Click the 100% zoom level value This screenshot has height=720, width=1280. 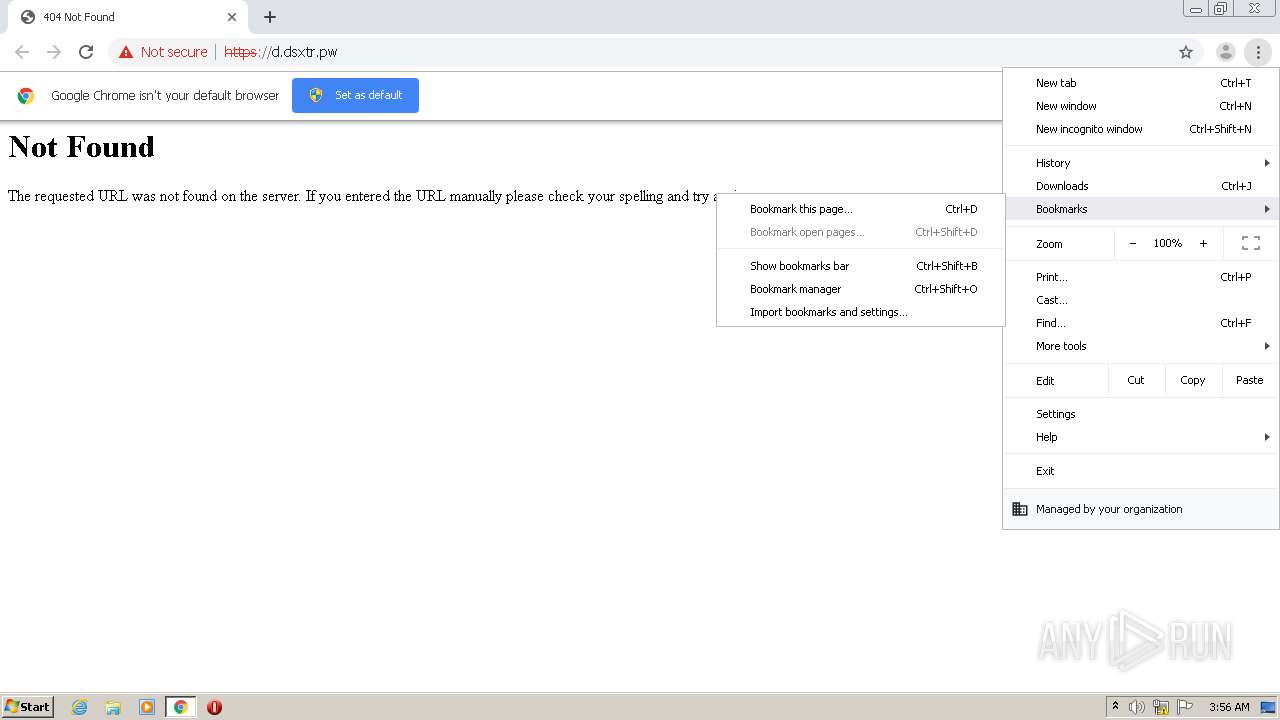coord(1168,243)
